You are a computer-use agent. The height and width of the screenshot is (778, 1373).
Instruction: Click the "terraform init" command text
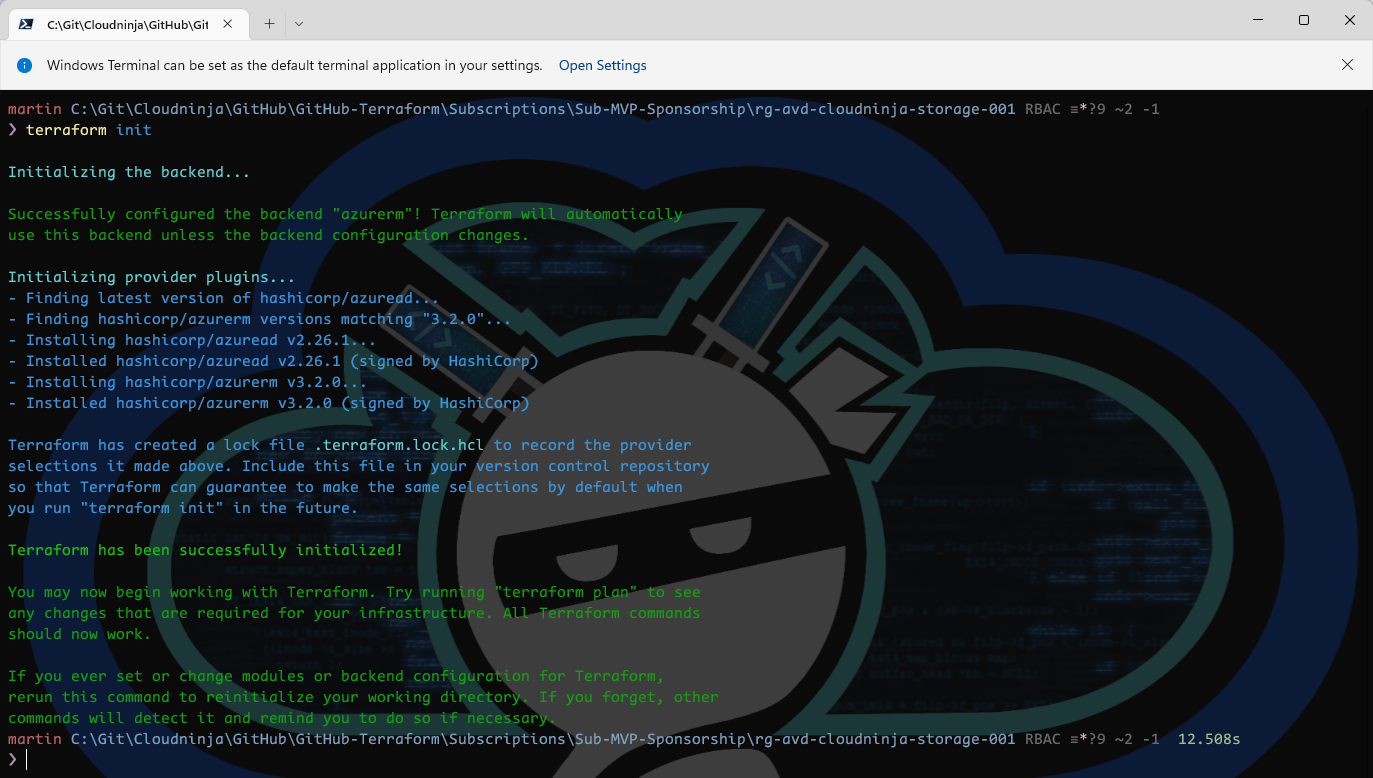(x=89, y=130)
